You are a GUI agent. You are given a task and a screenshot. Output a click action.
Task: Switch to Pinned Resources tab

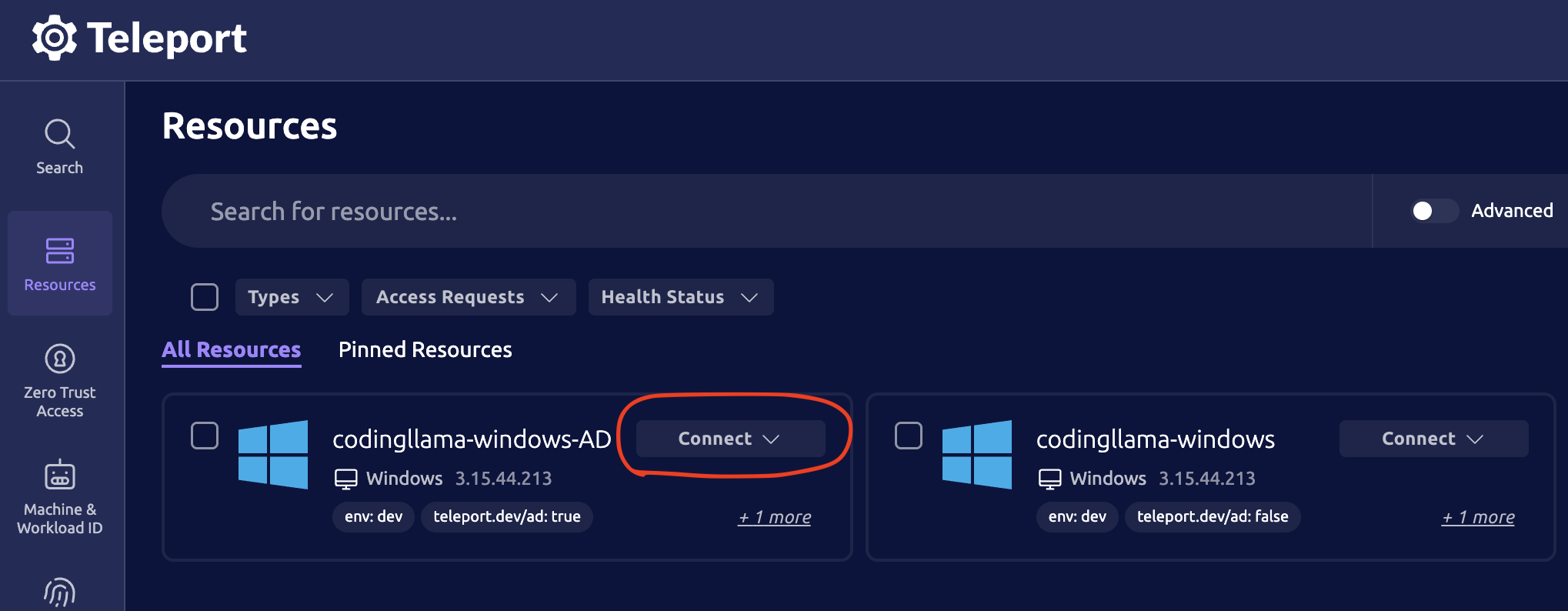click(425, 350)
